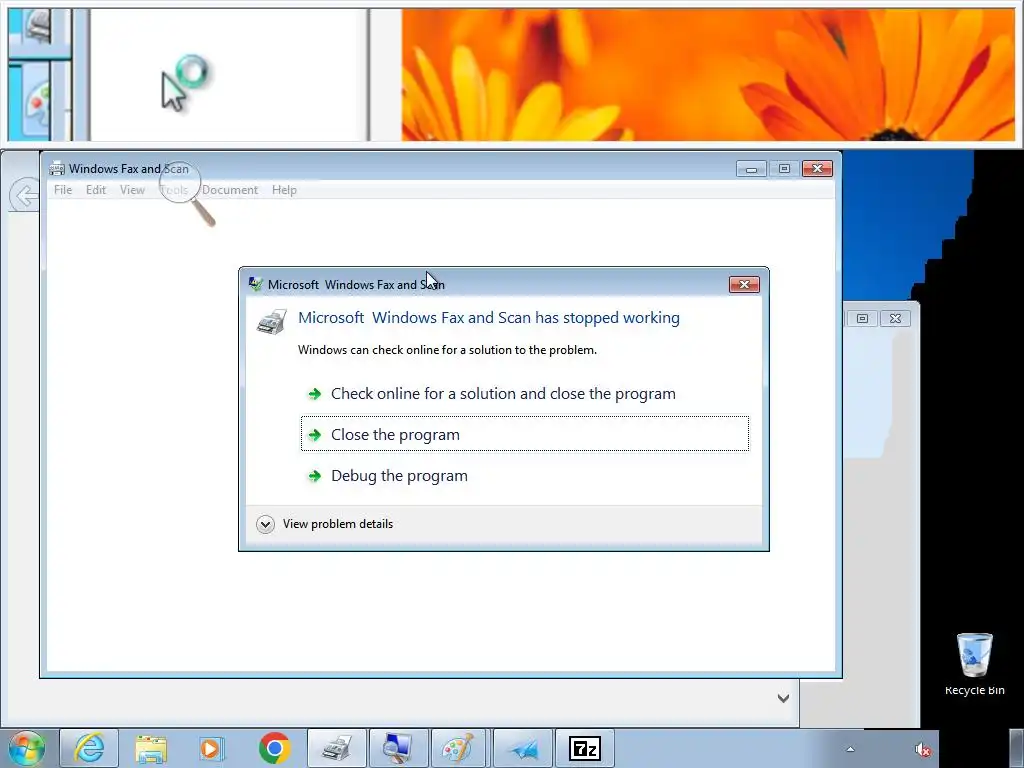
Task: Choose Debug the program option
Action: [x=524, y=475]
